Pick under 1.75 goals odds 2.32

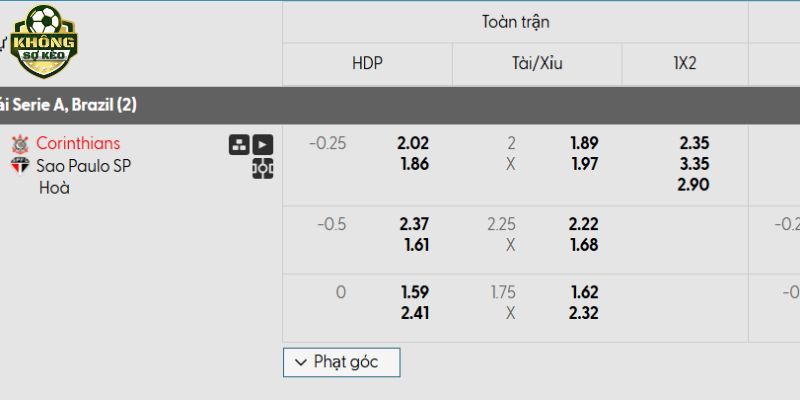coord(584,313)
